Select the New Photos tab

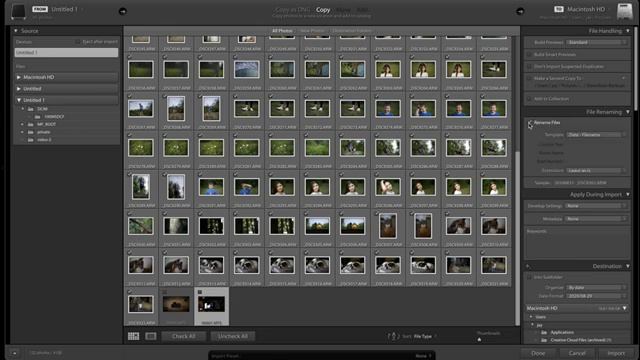[312, 31]
